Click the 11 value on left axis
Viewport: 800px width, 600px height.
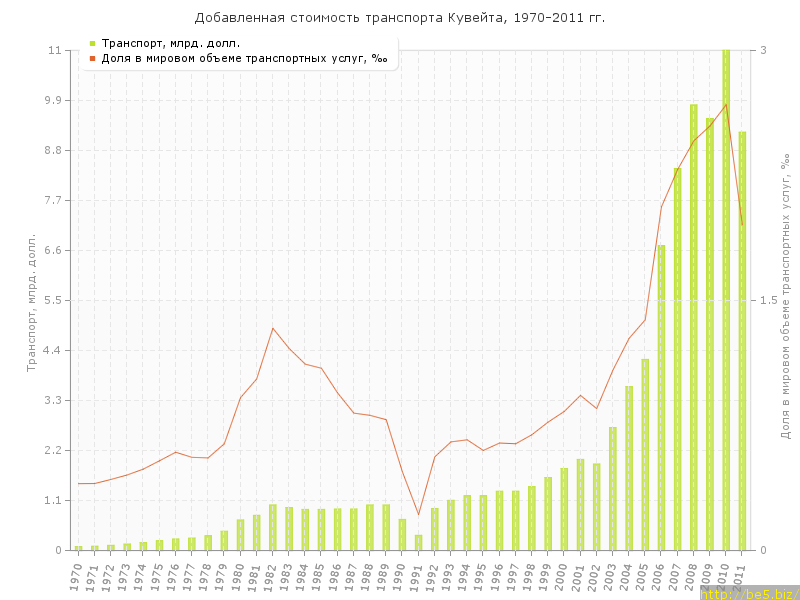(x=54, y=50)
